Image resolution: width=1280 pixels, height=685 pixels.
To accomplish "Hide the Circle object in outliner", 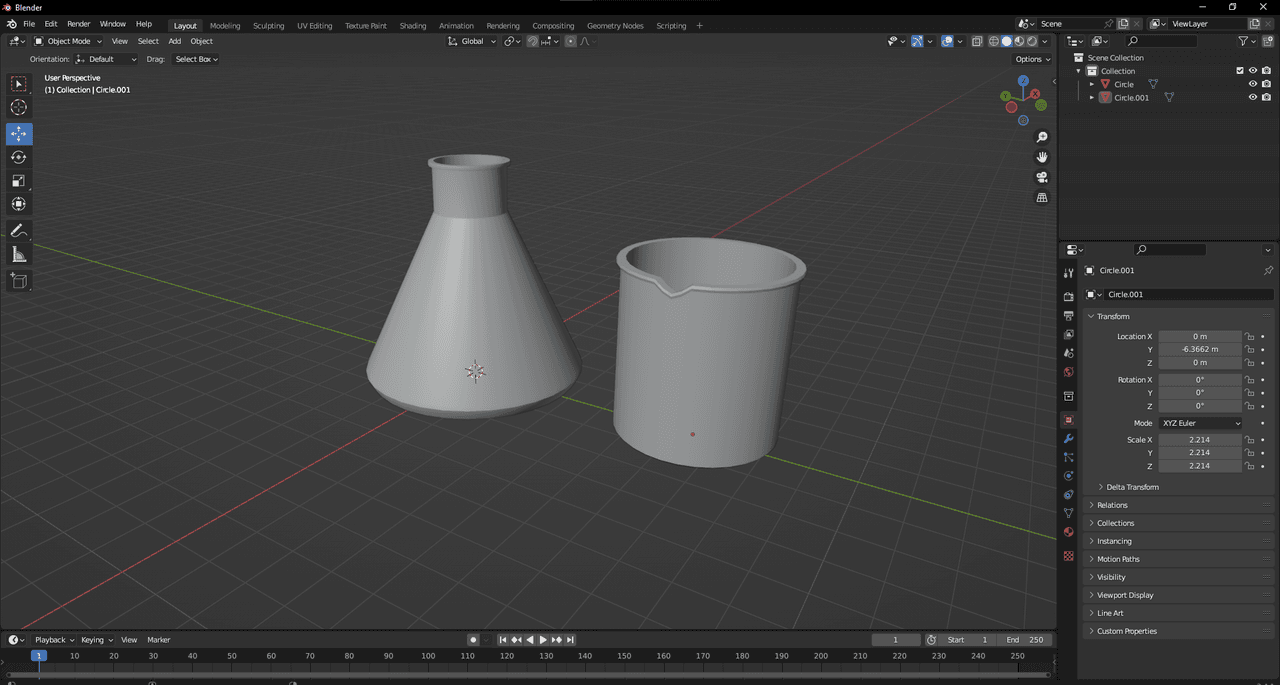I will [x=1252, y=84].
